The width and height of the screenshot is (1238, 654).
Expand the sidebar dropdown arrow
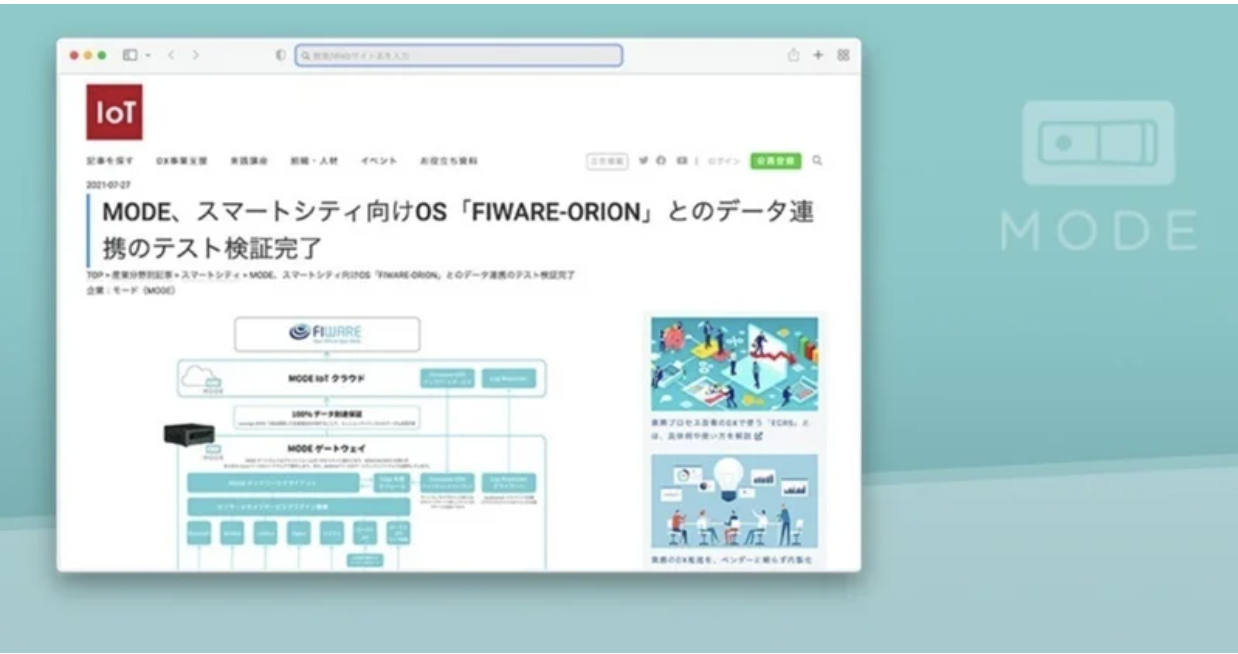146,56
